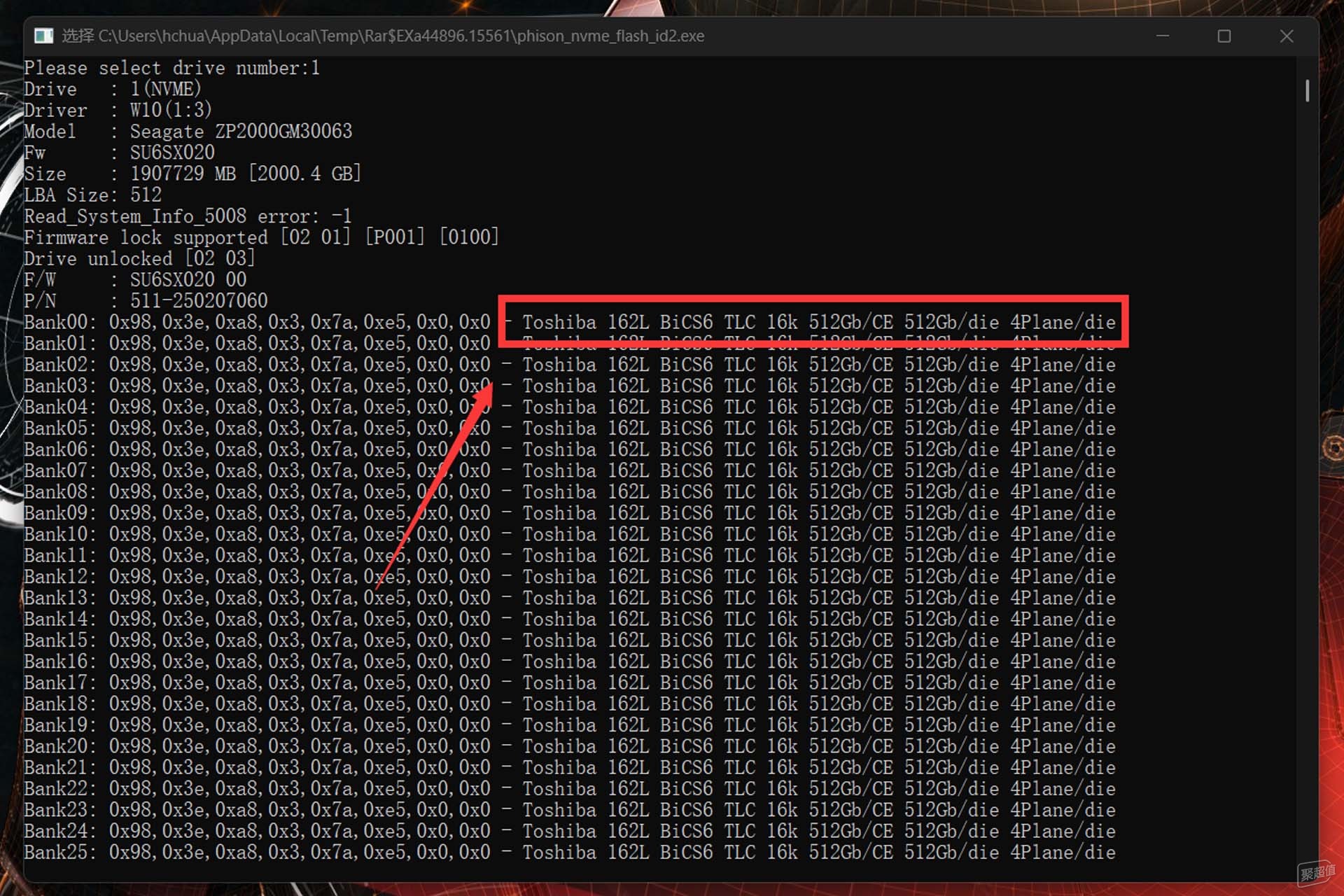Screen dimensions: 1344x896
Task: Click the 'LBA Size: 512' line
Action: click(x=92, y=195)
